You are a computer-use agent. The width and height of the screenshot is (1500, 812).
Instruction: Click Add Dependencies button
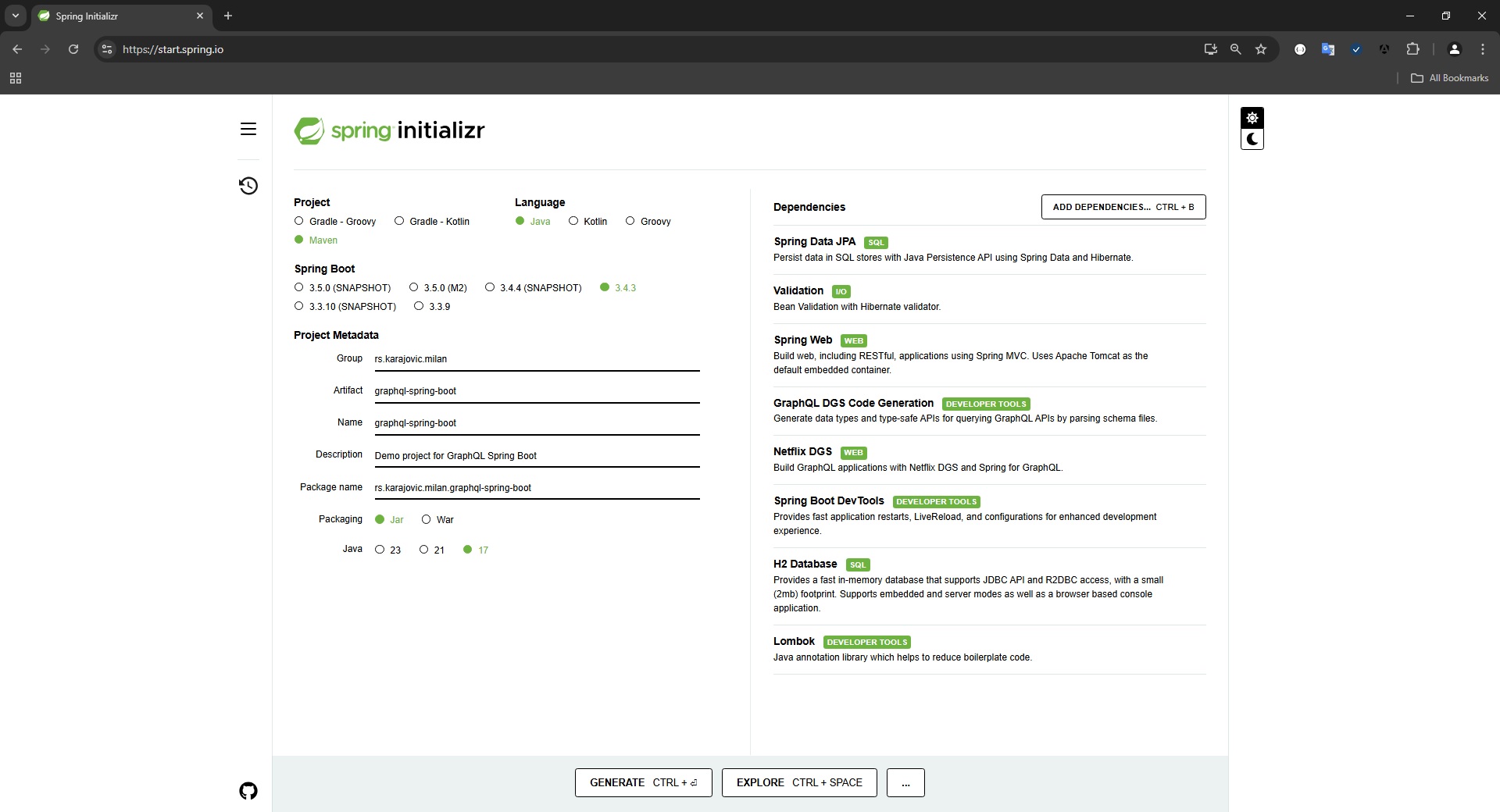pyautogui.click(x=1123, y=207)
